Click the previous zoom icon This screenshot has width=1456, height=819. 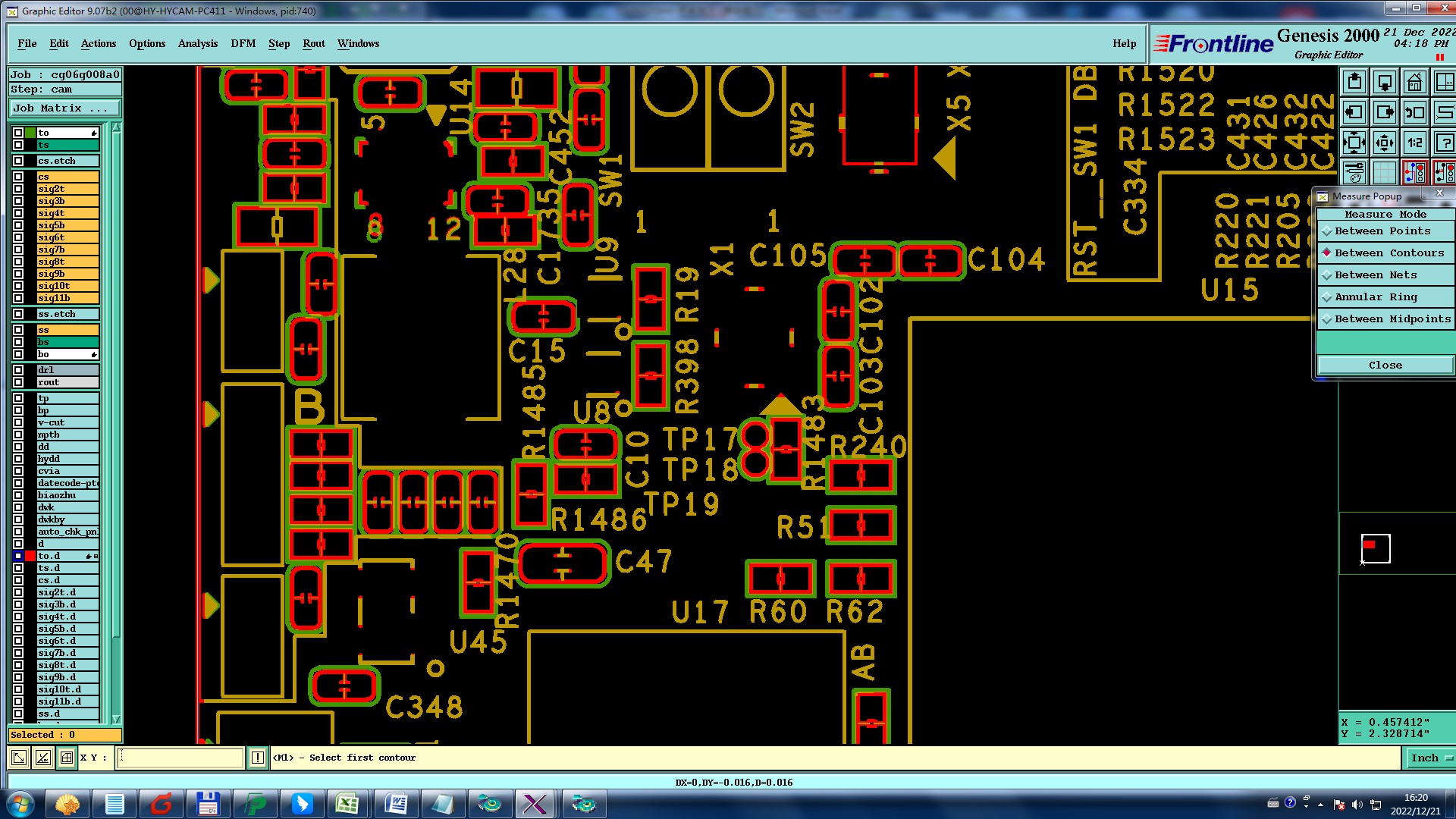click(1414, 112)
